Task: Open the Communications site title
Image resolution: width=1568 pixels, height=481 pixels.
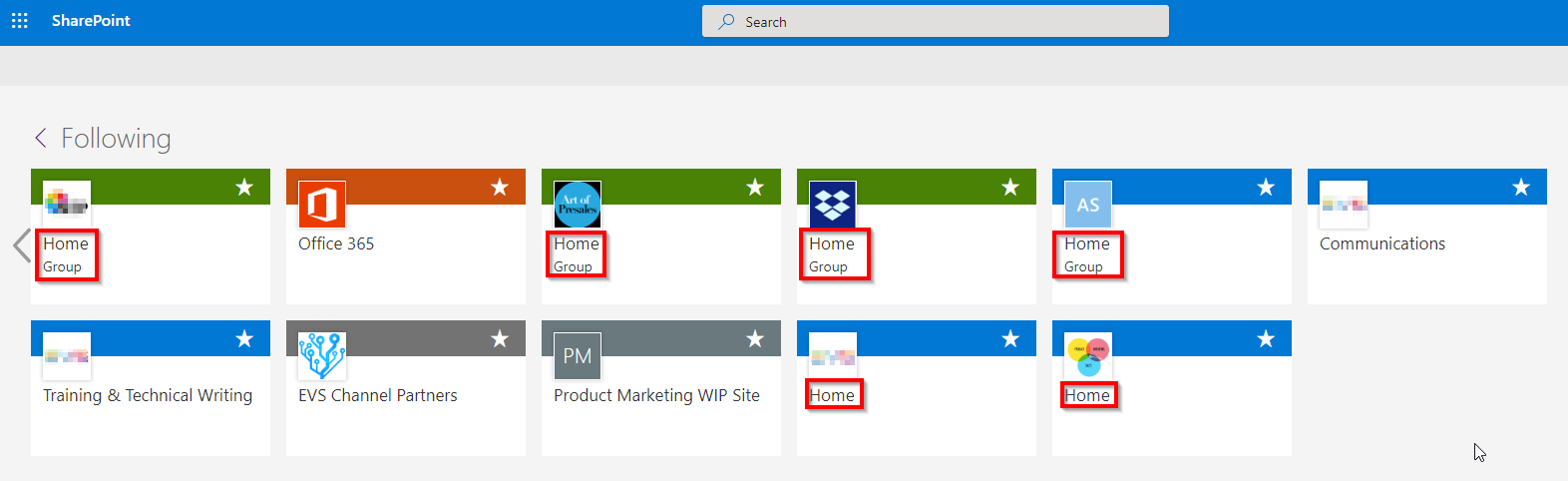Action: tap(1382, 243)
